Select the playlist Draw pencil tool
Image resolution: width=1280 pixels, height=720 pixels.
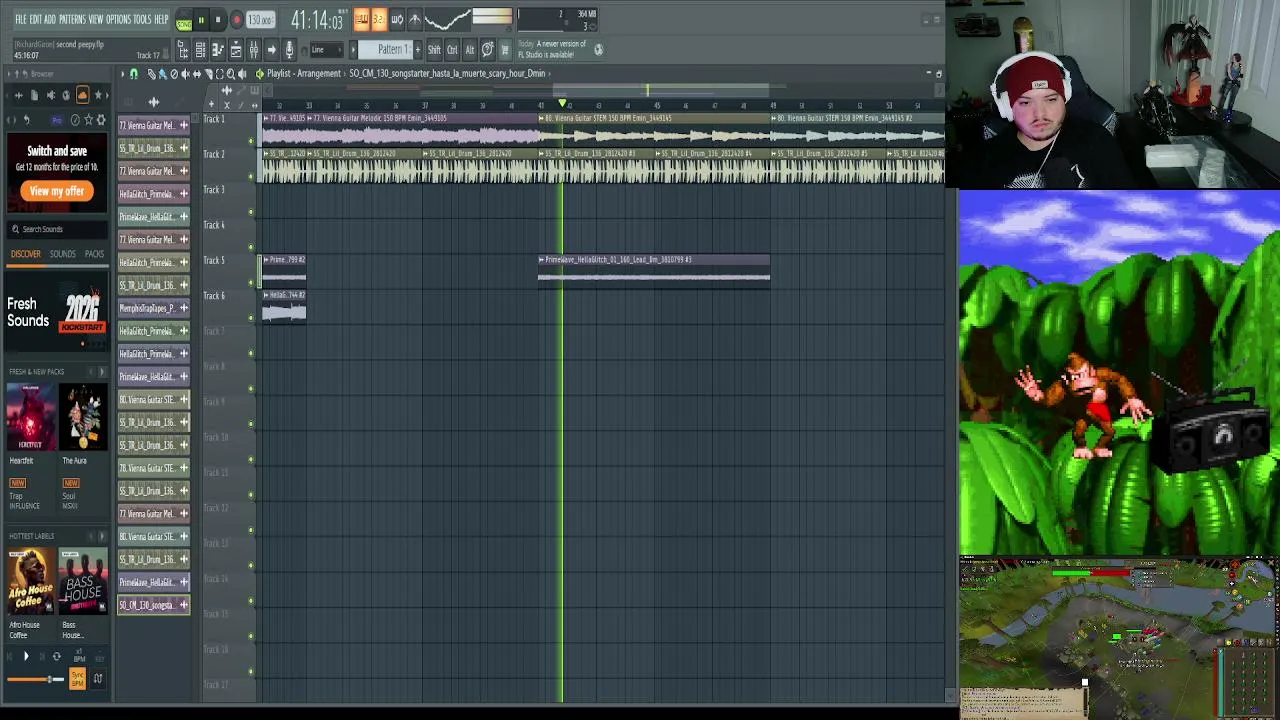151,74
